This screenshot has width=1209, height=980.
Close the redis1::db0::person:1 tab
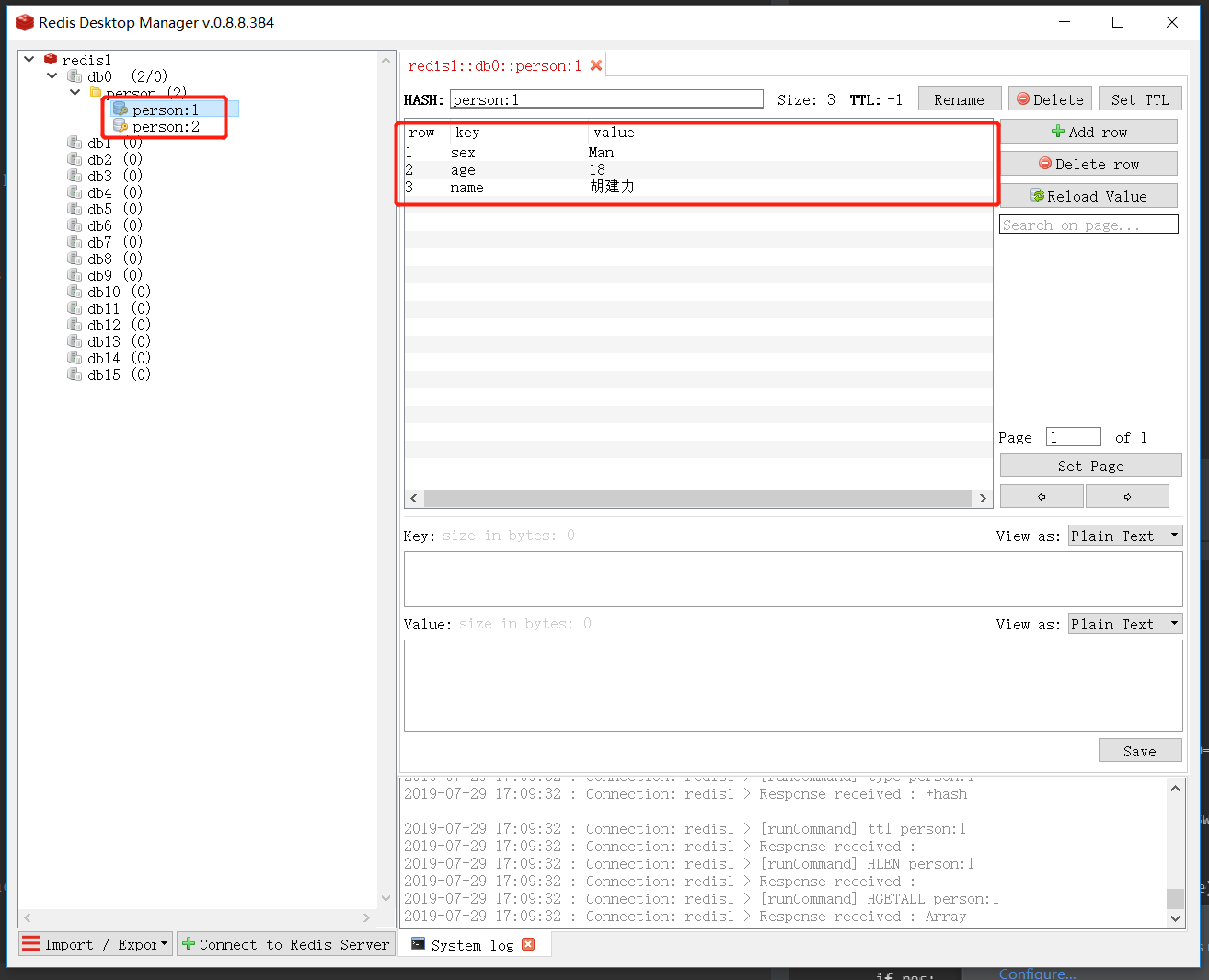[596, 65]
